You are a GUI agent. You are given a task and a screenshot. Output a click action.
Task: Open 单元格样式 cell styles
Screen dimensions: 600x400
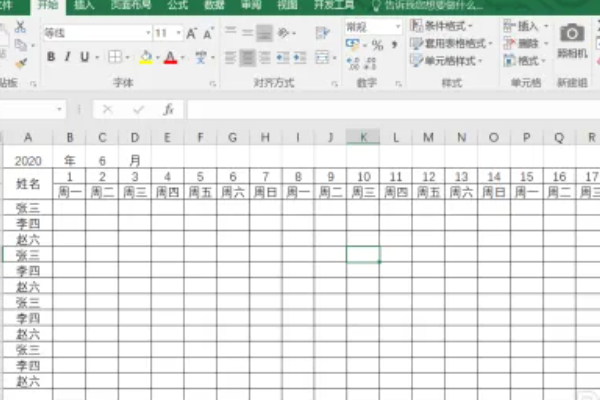coord(446,60)
